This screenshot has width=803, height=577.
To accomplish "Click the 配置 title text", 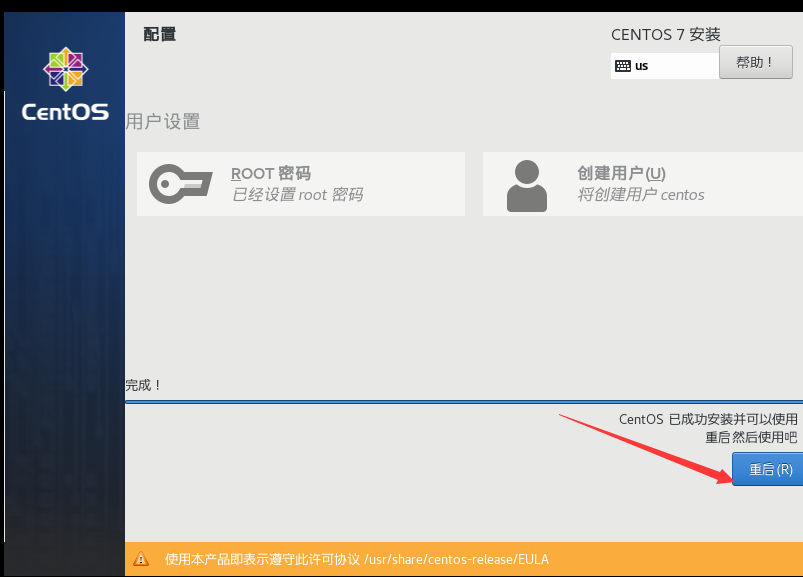I will 159,34.
